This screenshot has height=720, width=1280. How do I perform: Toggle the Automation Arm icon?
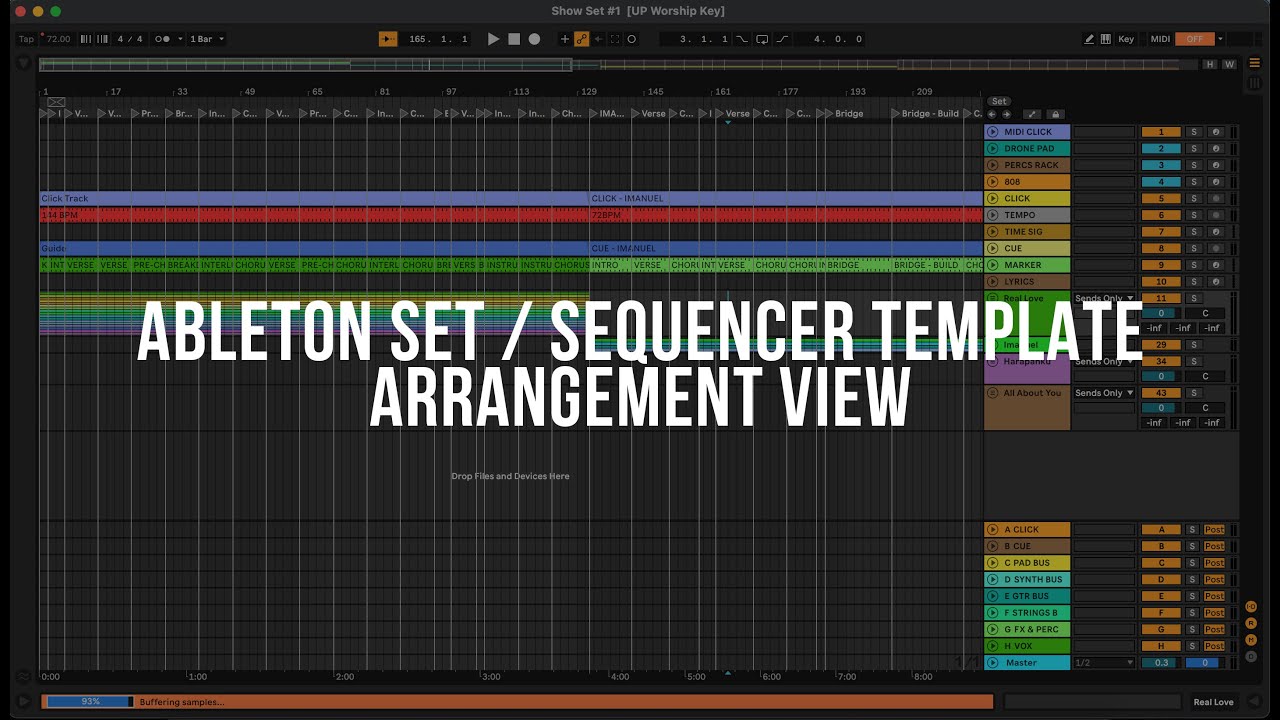click(581, 39)
